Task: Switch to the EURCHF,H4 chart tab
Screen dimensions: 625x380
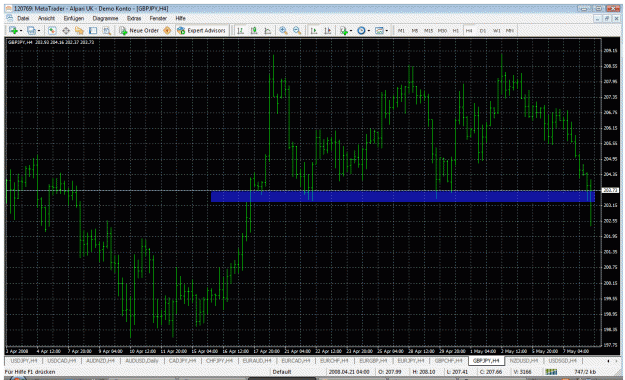Action: coord(334,361)
